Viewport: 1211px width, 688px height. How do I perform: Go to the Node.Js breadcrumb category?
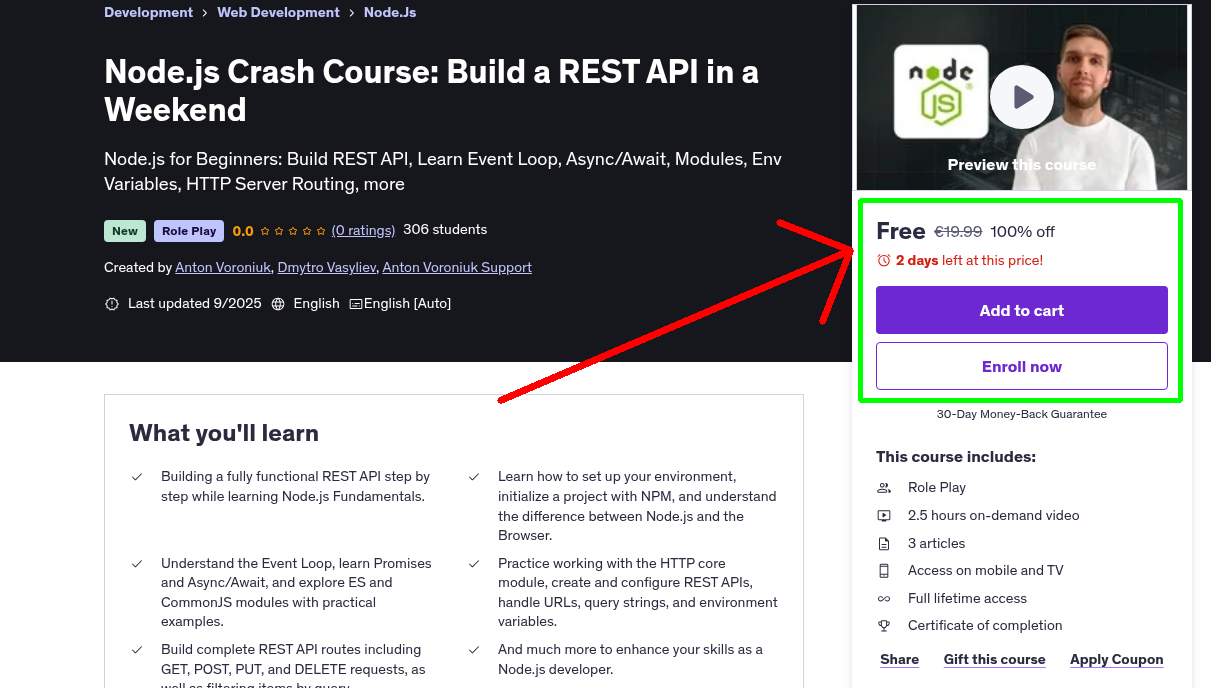click(x=390, y=12)
